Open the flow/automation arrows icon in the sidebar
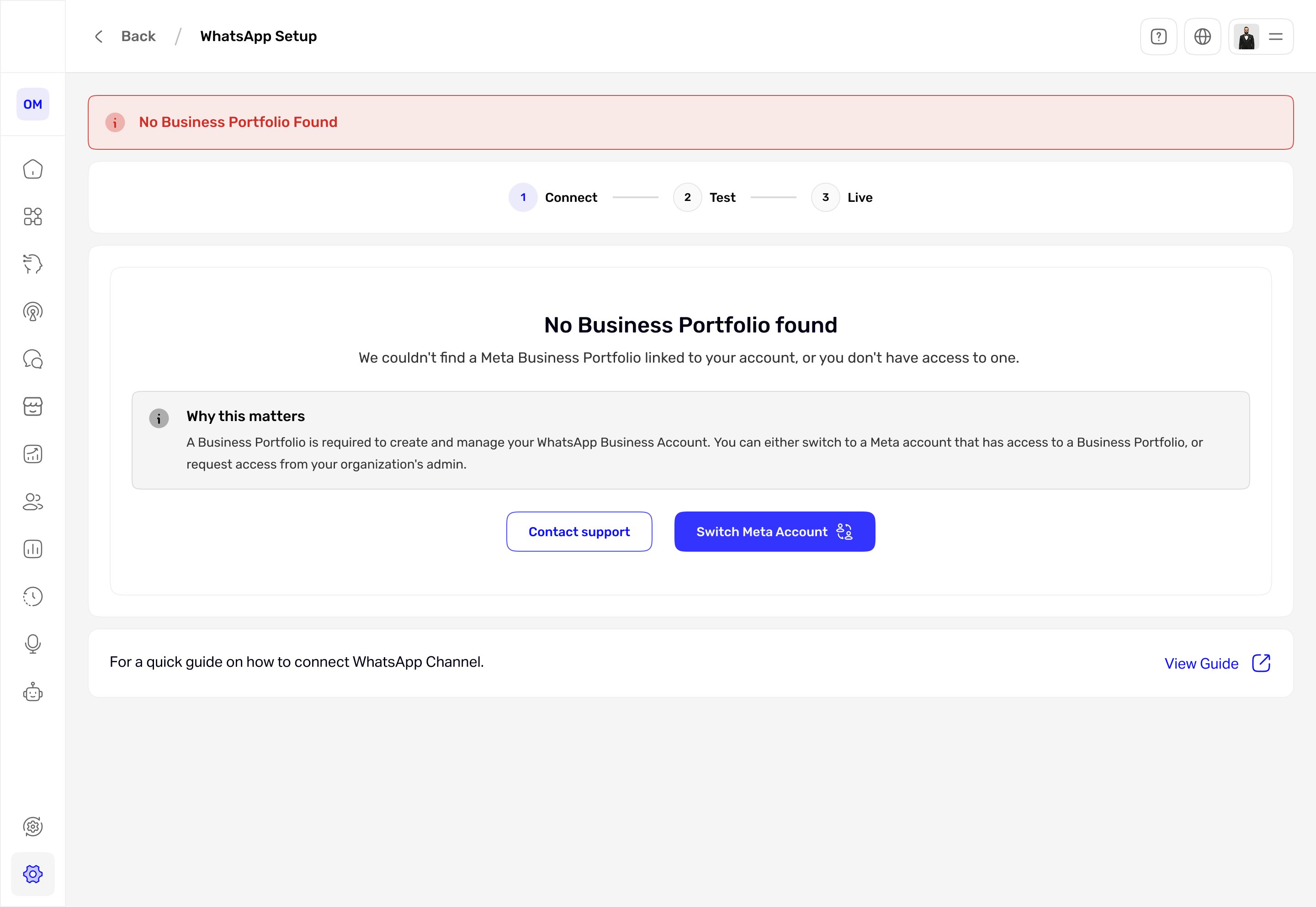The width and height of the screenshot is (1316, 907). (x=32, y=264)
